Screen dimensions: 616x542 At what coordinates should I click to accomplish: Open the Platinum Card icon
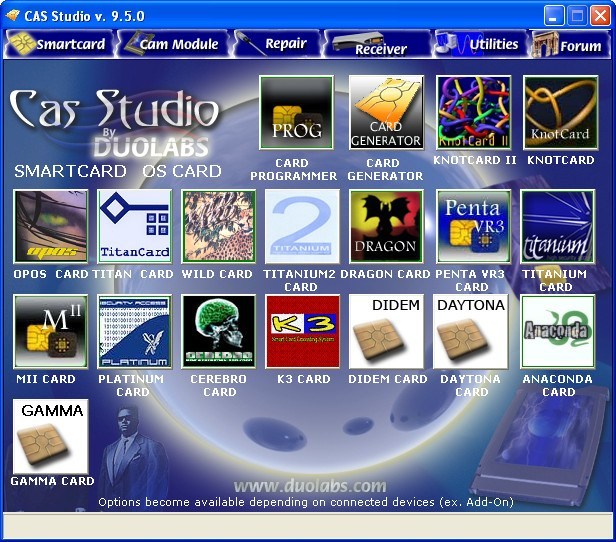(x=134, y=331)
